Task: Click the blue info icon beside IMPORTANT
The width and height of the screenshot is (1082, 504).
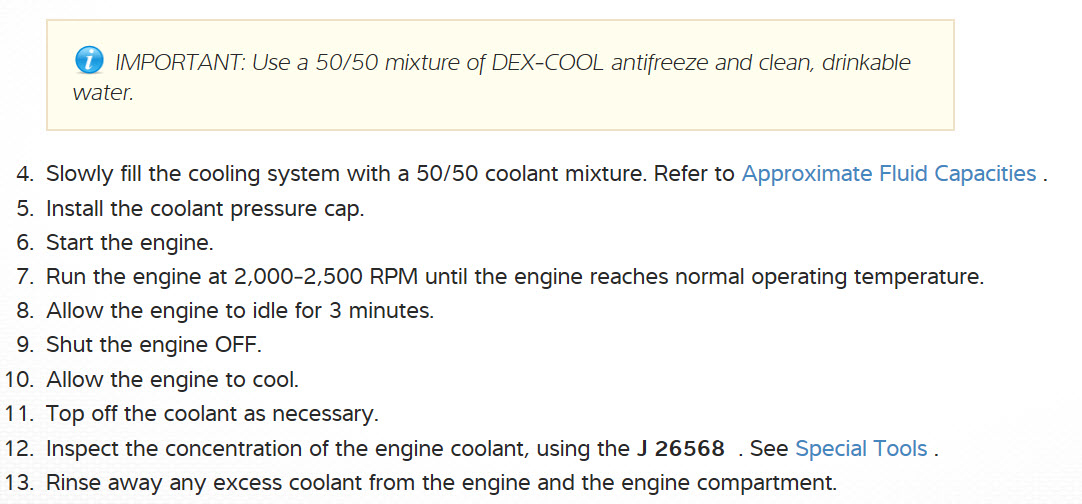Action: click(x=90, y=62)
